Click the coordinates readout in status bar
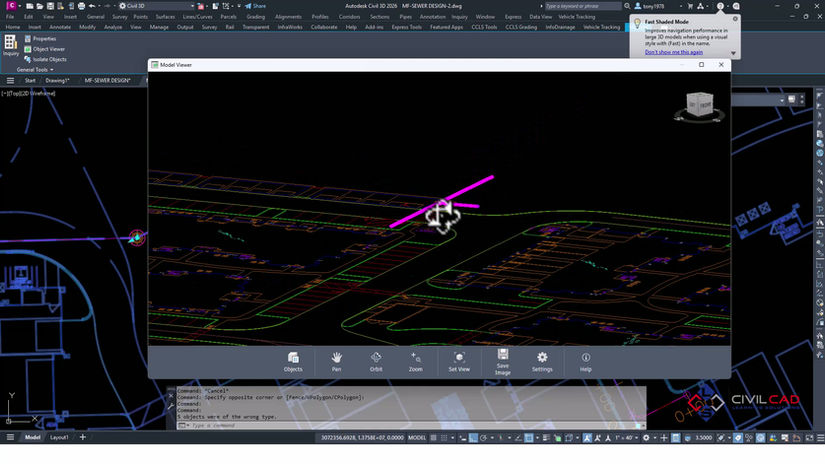This screenshot has height=464, width=825. point(362,437)
